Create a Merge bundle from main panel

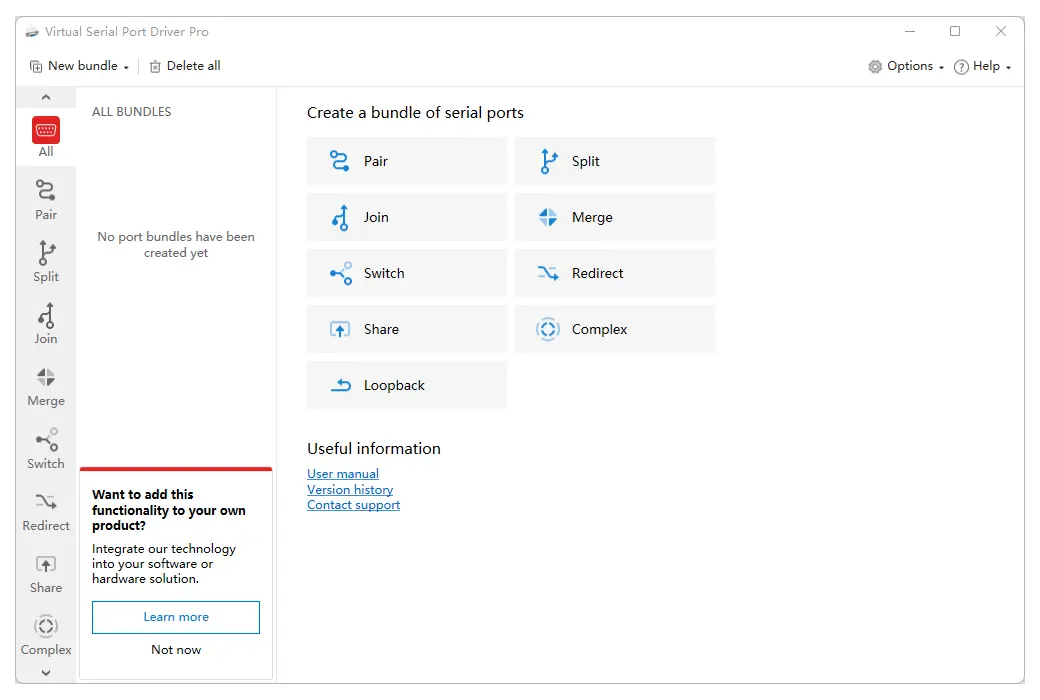click(x=615, y=217)
